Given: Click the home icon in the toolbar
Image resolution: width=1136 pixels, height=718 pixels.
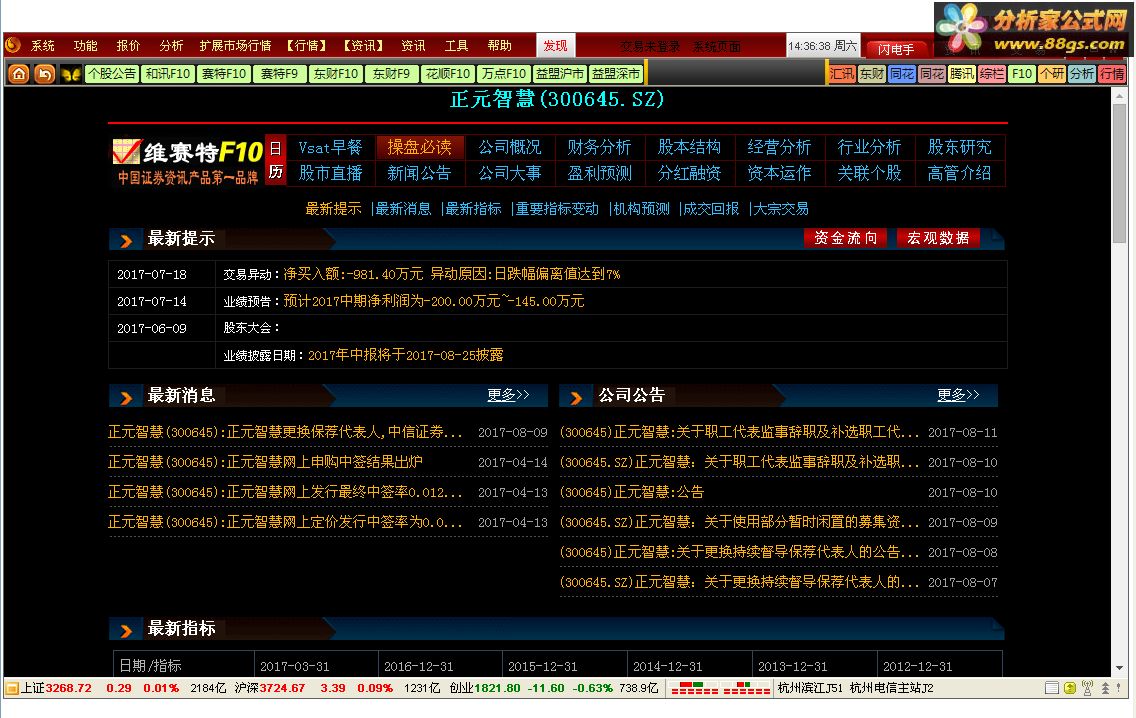Looking at the screenshot, I should coord(19,73).
